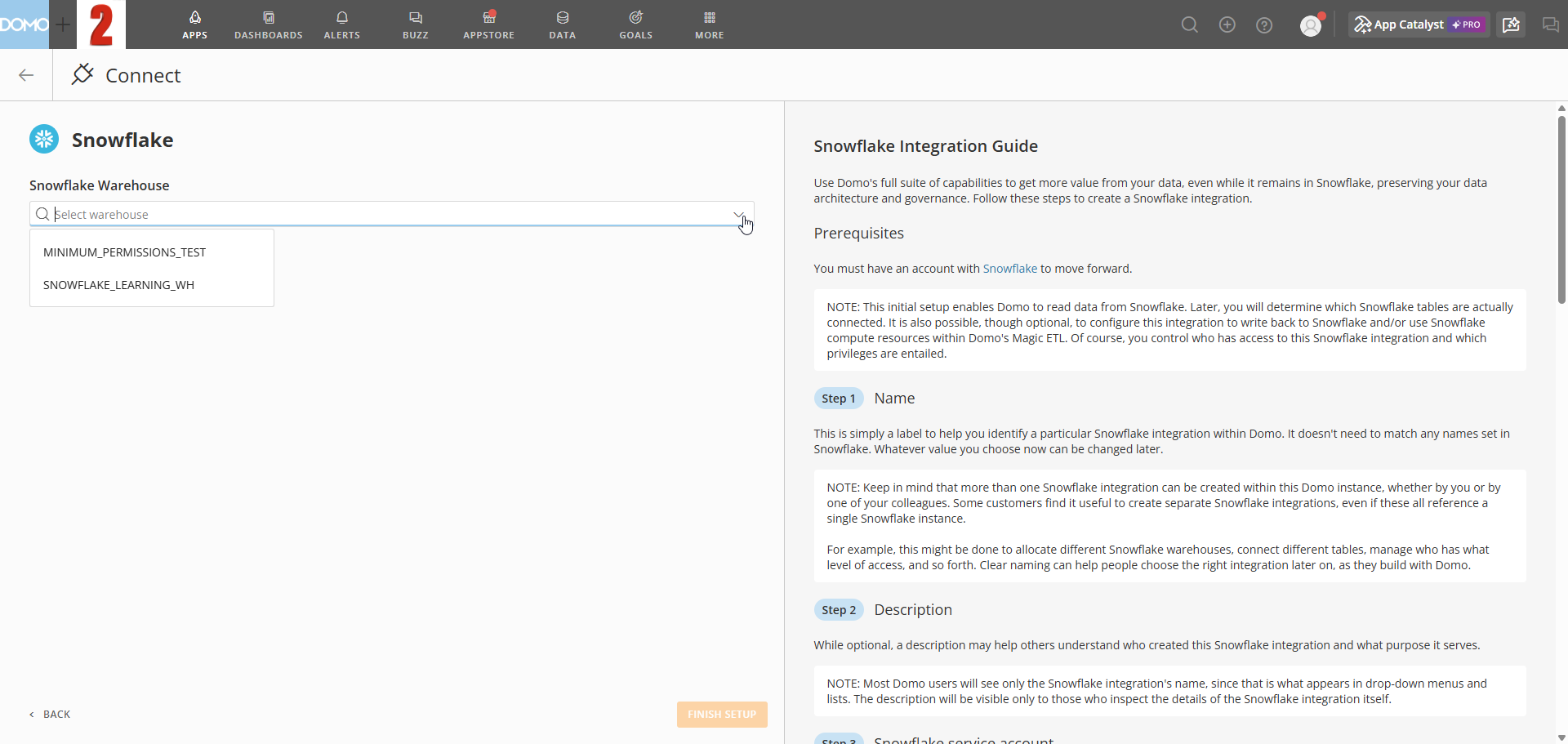1568x744 pixels.
Task: Click the Name step heading
Action: 894,399
